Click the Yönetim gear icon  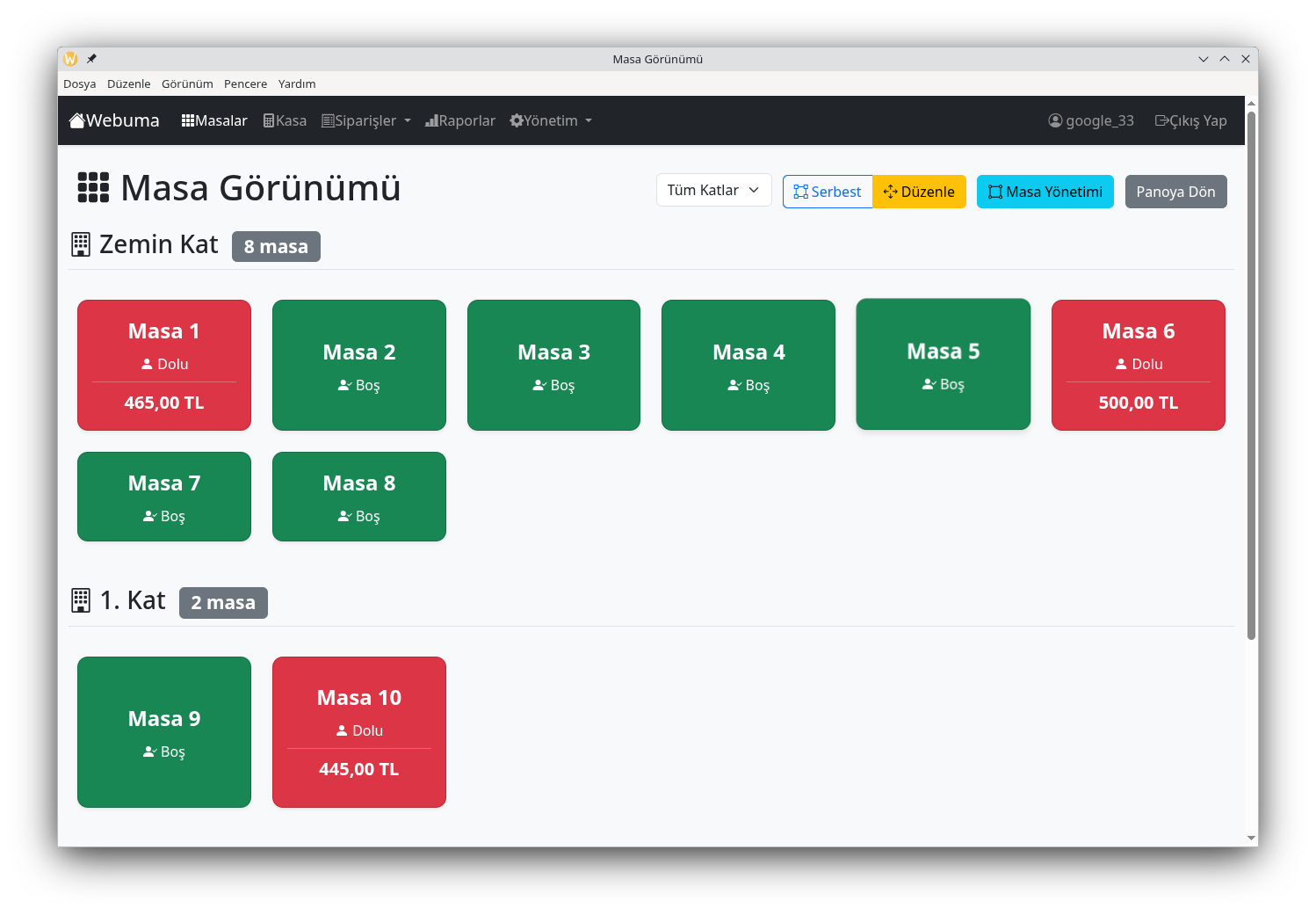point(517,120)
